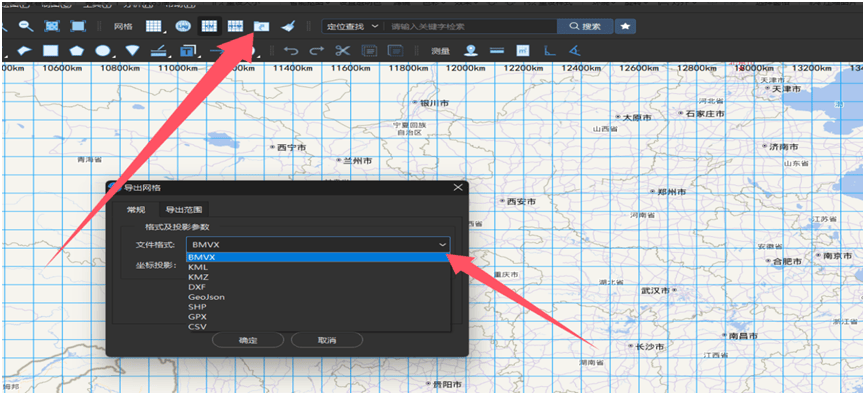Select the inverted triangle shape tool
The height and width of the screenshot is (395, 865).
pos(132,51)
